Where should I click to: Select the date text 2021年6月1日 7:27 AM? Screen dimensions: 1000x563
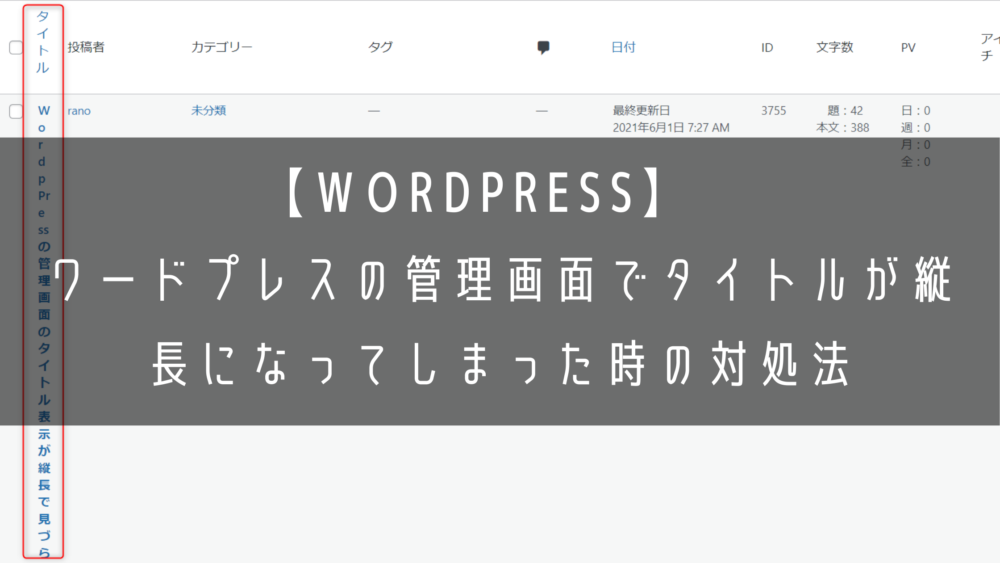[x=671, y=128]
